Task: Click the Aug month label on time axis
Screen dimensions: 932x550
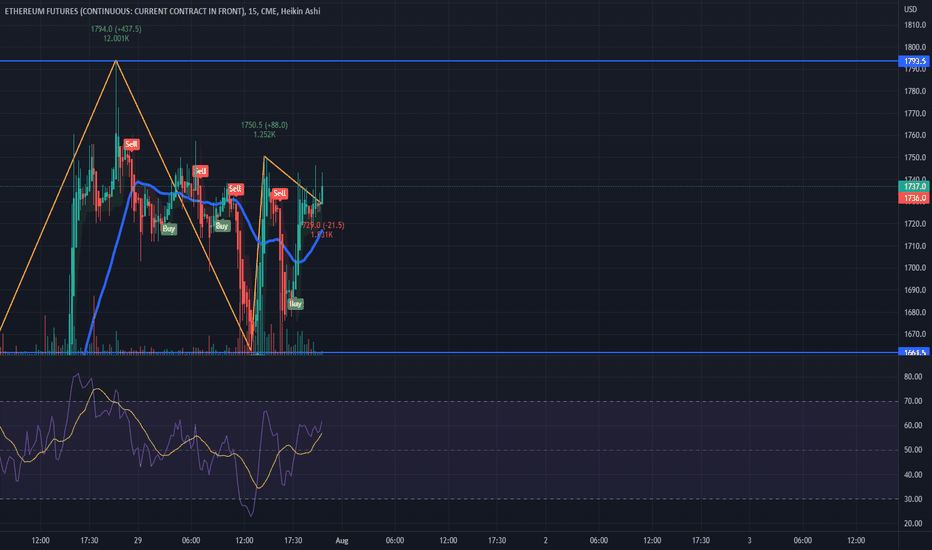Action: coord(342,540)
